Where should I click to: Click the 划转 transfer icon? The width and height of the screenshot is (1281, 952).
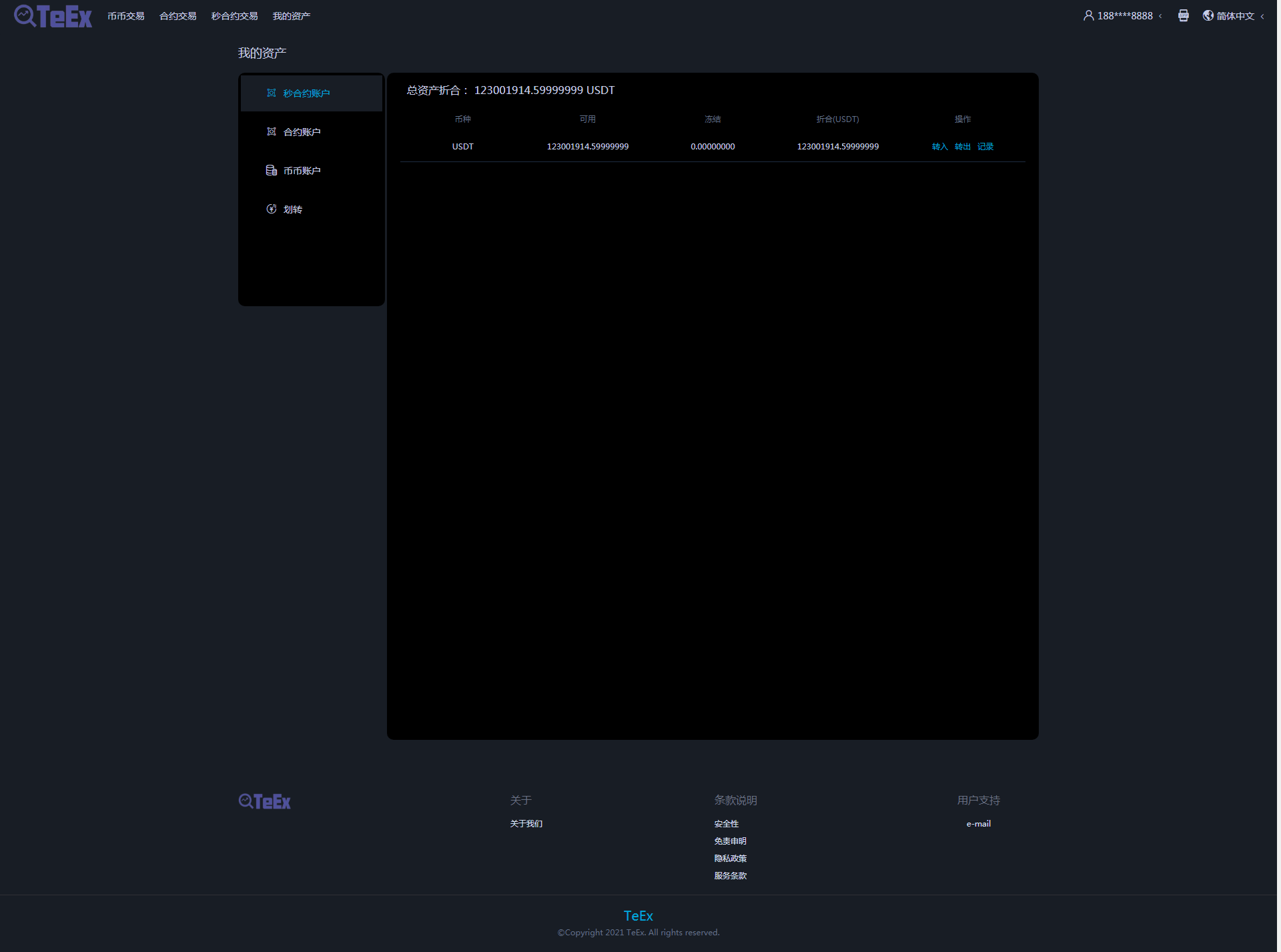[271, 209]
